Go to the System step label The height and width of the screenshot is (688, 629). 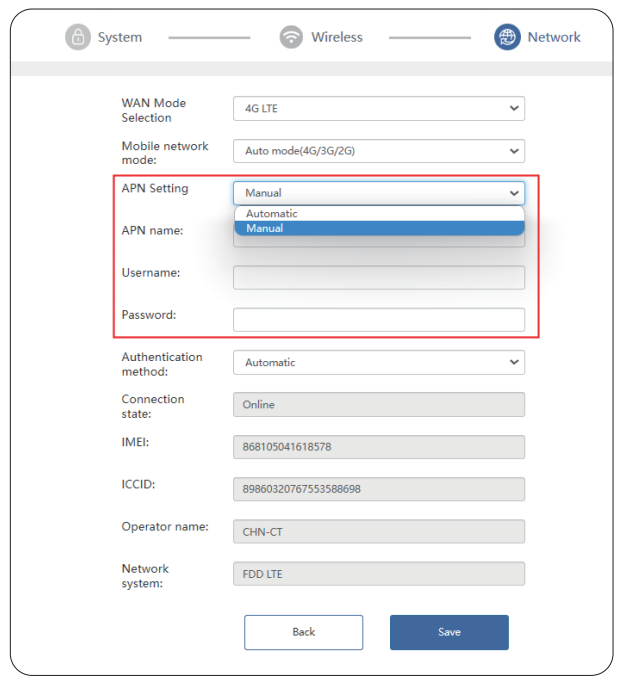119,38
